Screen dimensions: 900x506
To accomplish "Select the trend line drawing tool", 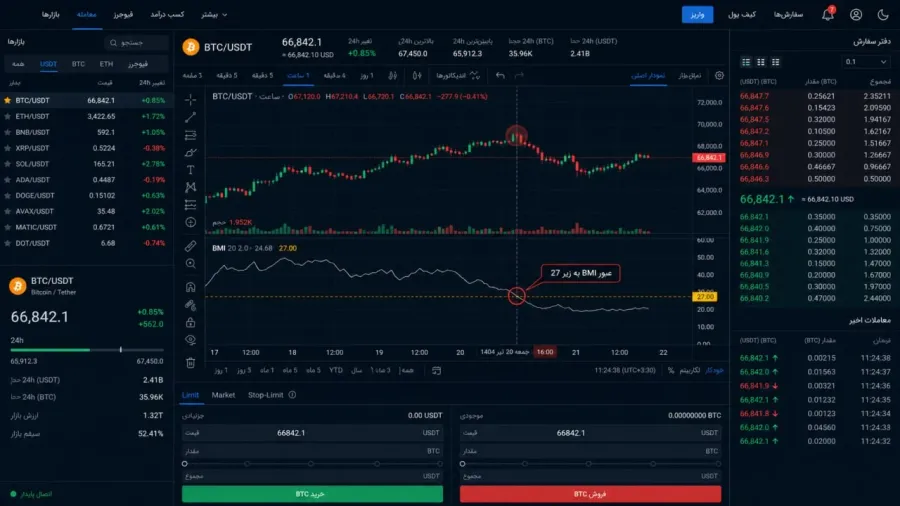I will click(x=191, y=117).
